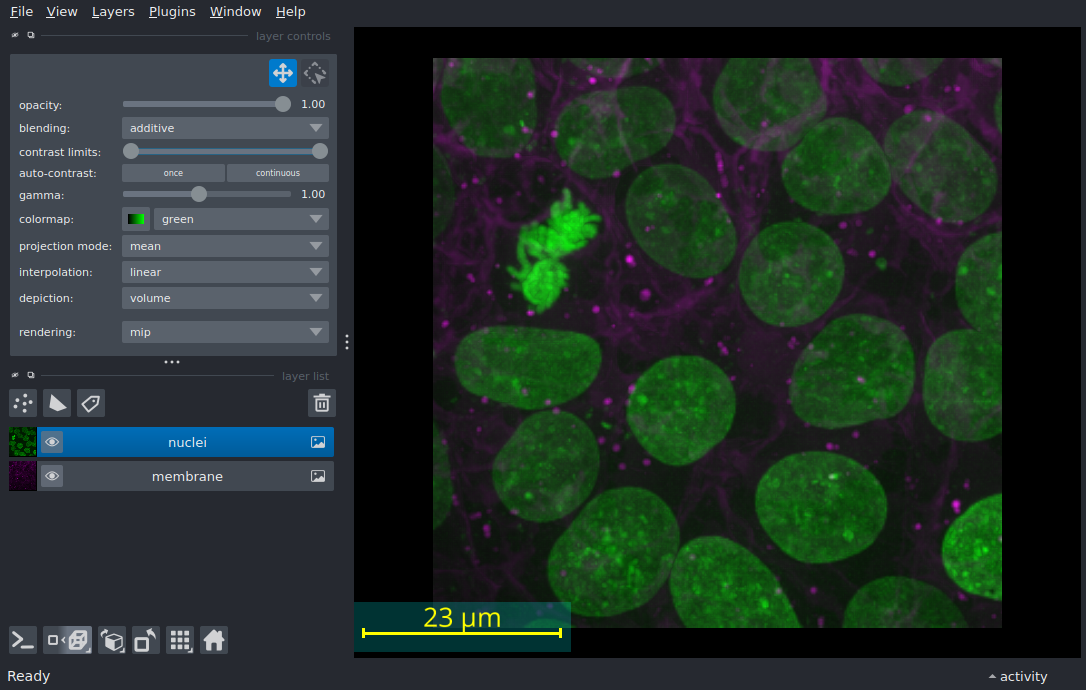Toggle grid view mode
Image resolution: width=1086 pixels, height=690 pixels.
coord(180,640)
